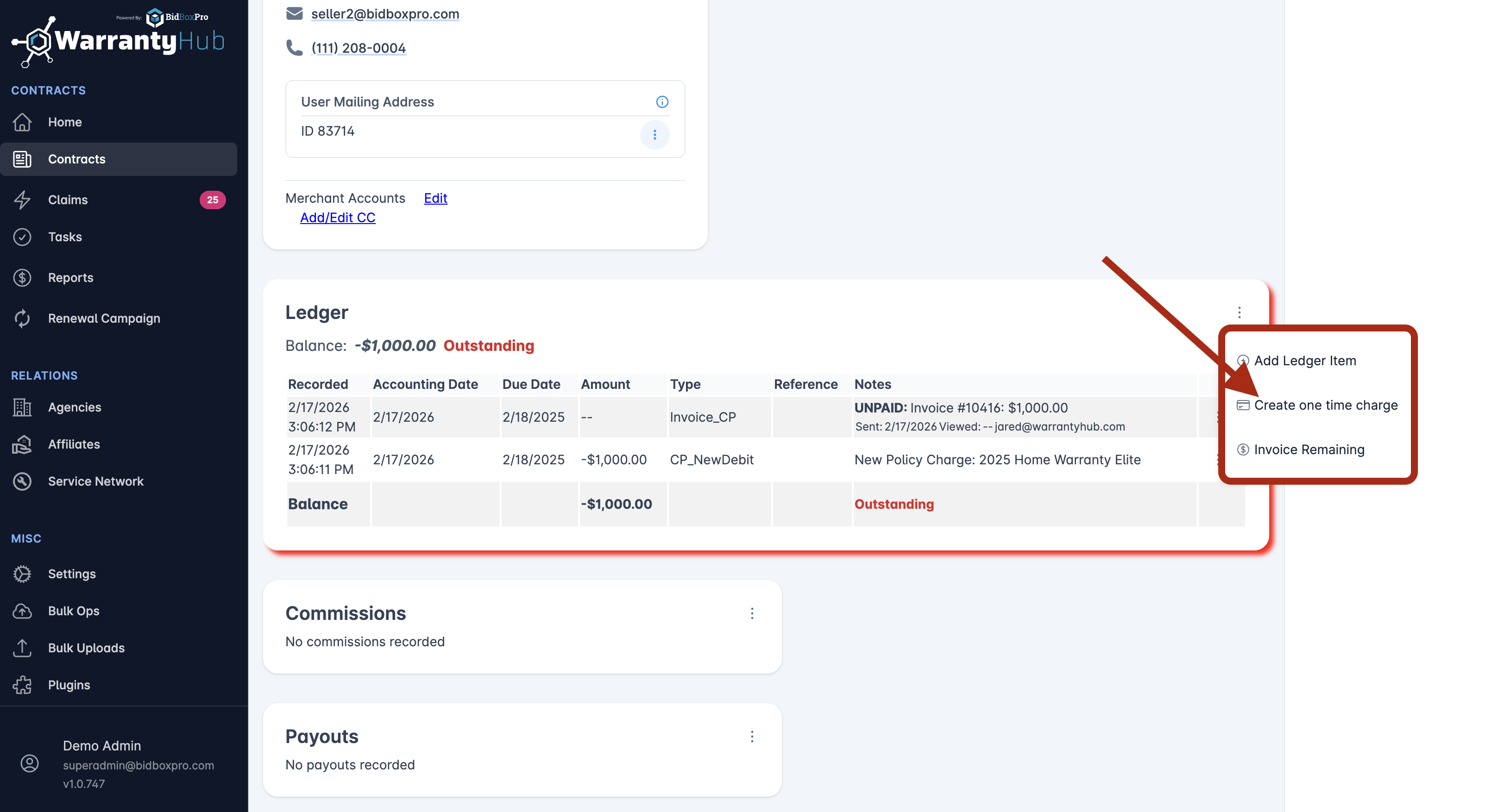
Task: Click the seller2@bidboxpro.com email link
Action: [x=385, y=13]
